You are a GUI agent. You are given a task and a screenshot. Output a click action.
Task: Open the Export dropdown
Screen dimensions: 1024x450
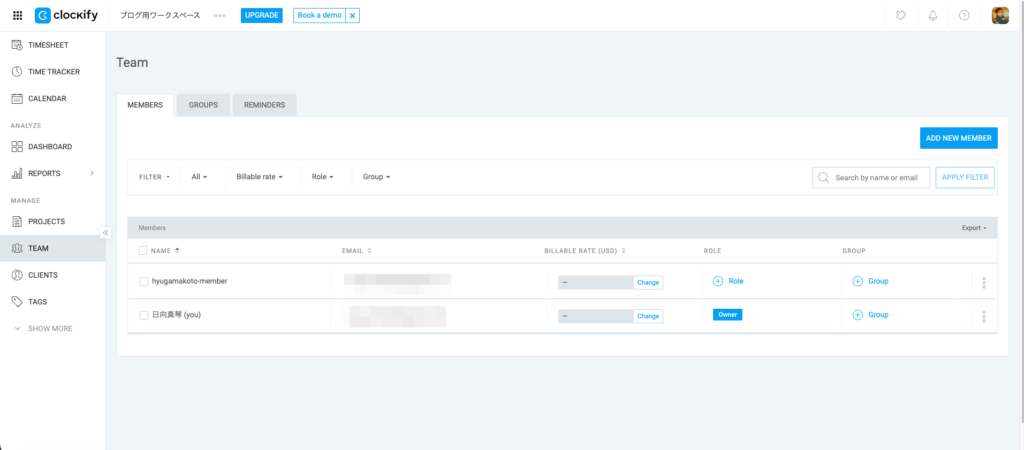pos(974,228)
